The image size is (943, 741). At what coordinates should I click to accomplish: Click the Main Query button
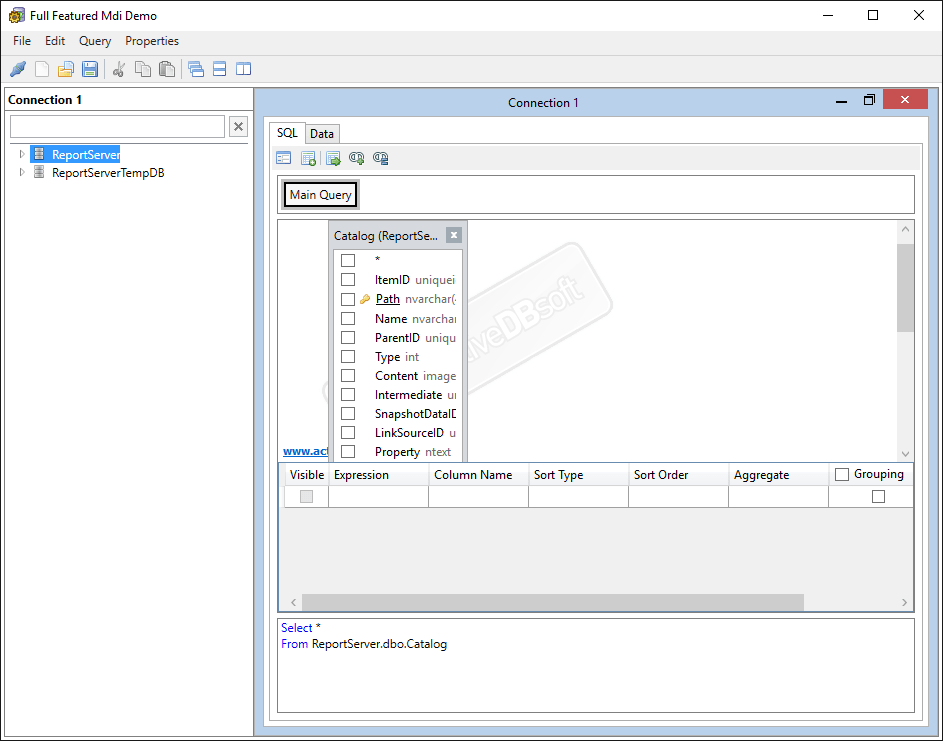point(319,194)
